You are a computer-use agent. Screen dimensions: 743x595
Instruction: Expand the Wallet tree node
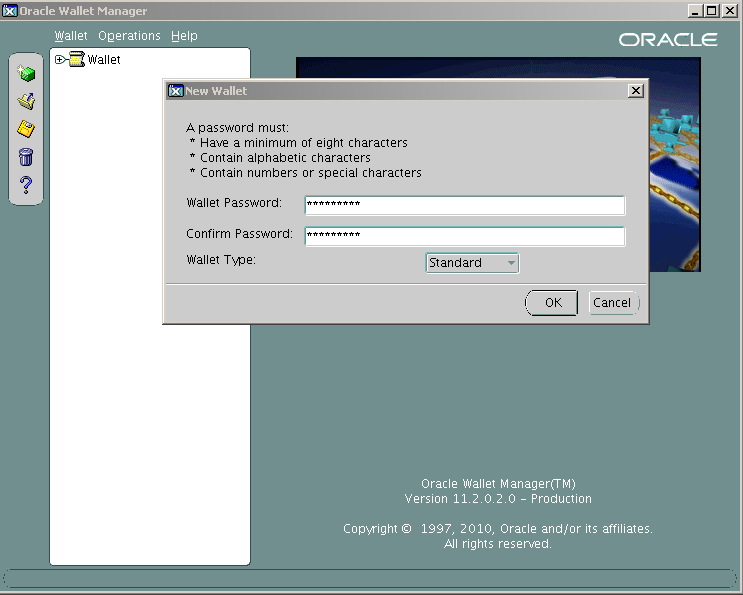point(59,60)
